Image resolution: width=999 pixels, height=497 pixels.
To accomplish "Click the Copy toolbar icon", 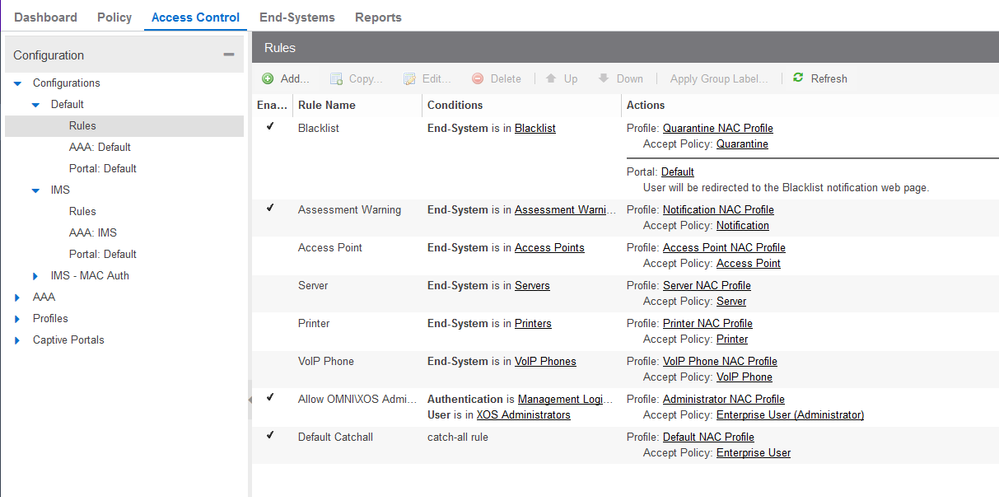I will (x=337, y=79).
